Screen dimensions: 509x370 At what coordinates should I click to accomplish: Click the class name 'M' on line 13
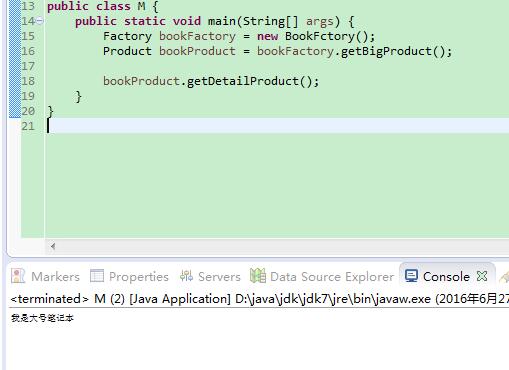pos(141,6)
